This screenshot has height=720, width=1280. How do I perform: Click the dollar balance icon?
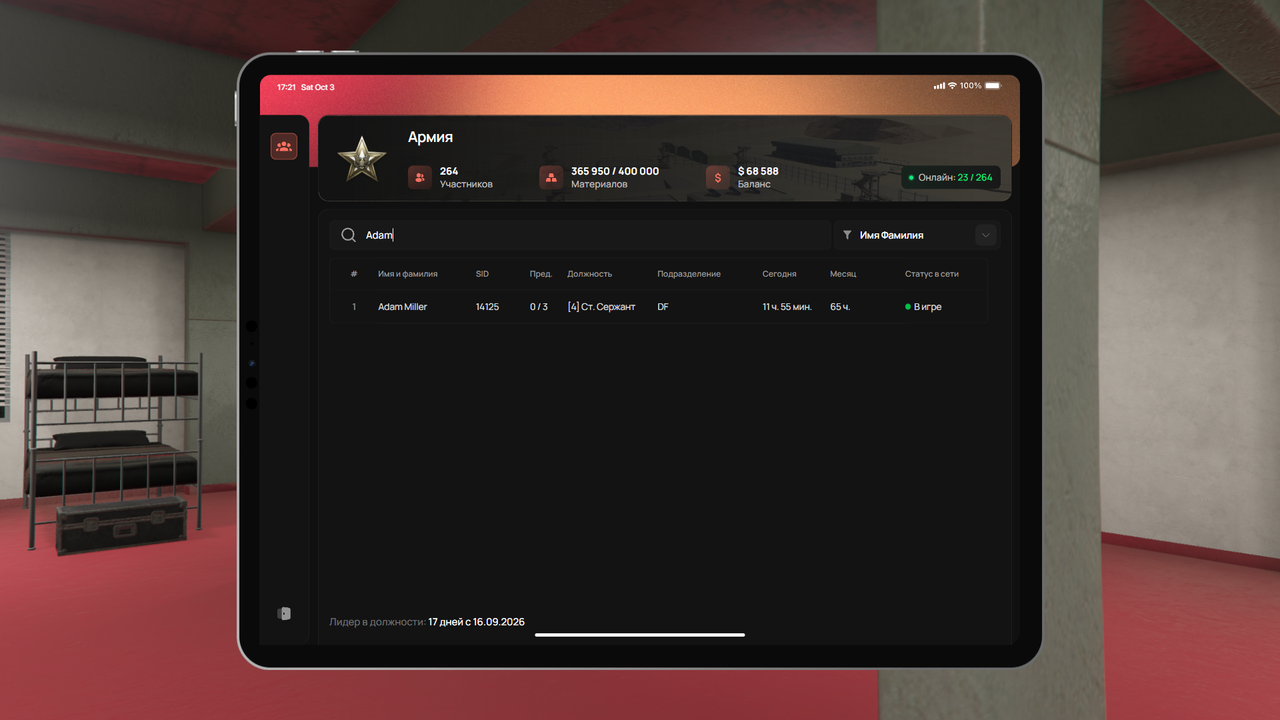point(718,177)
